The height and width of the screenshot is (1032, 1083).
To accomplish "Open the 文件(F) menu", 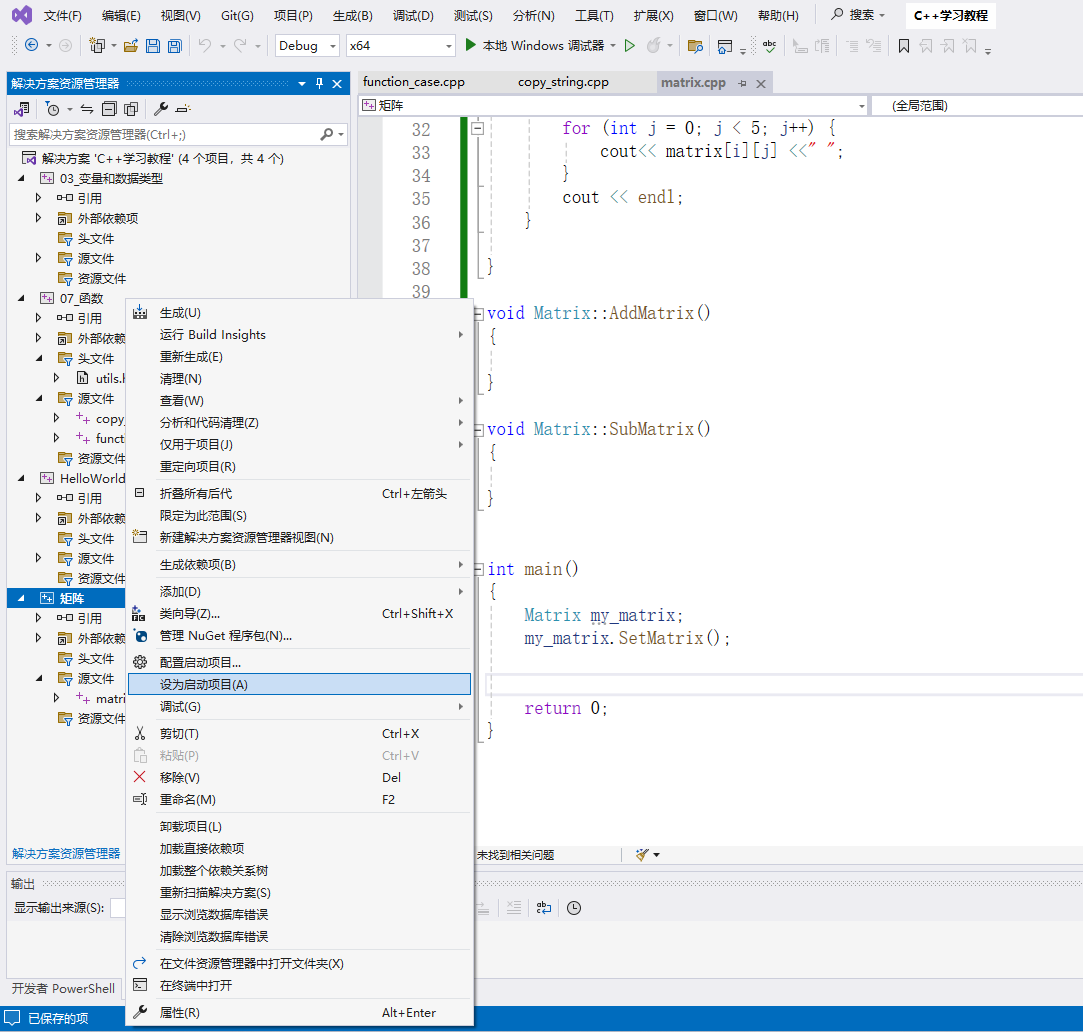I will (x=62, y=15).
